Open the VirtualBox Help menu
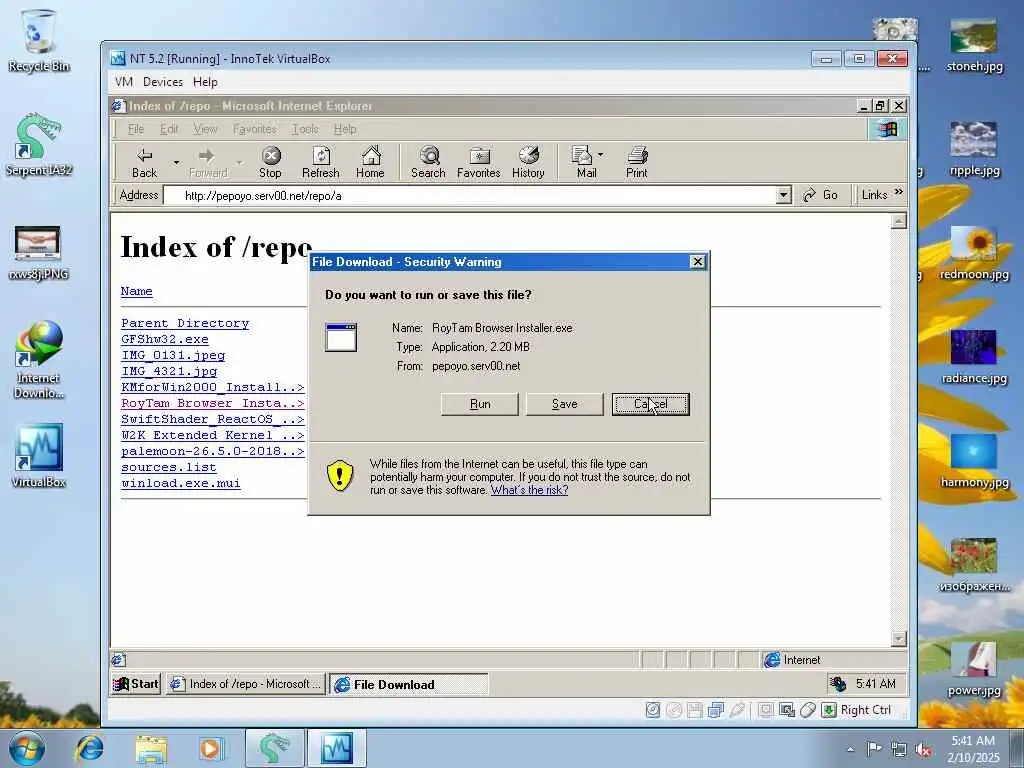 205,82
